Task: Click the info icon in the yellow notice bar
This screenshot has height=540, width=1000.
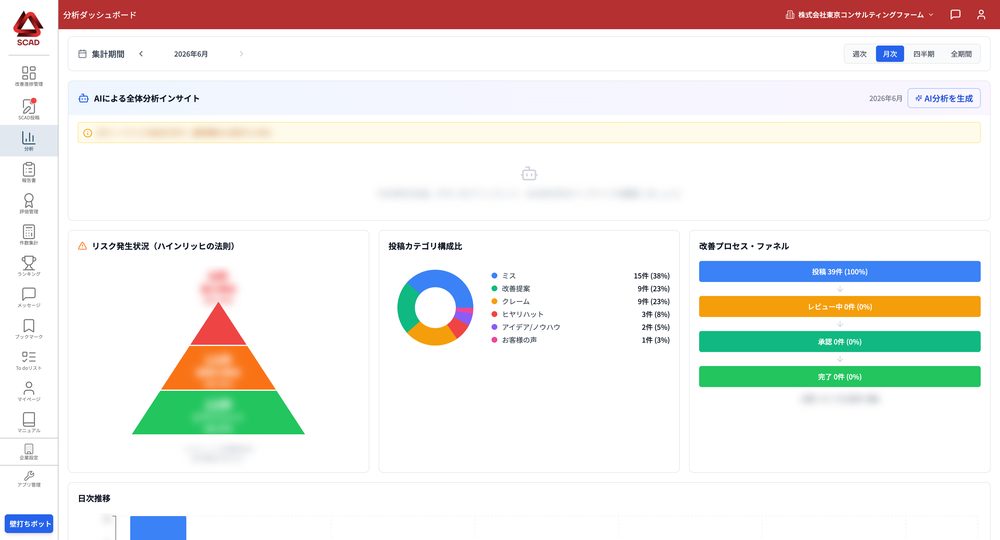Action: coord(87,133)
